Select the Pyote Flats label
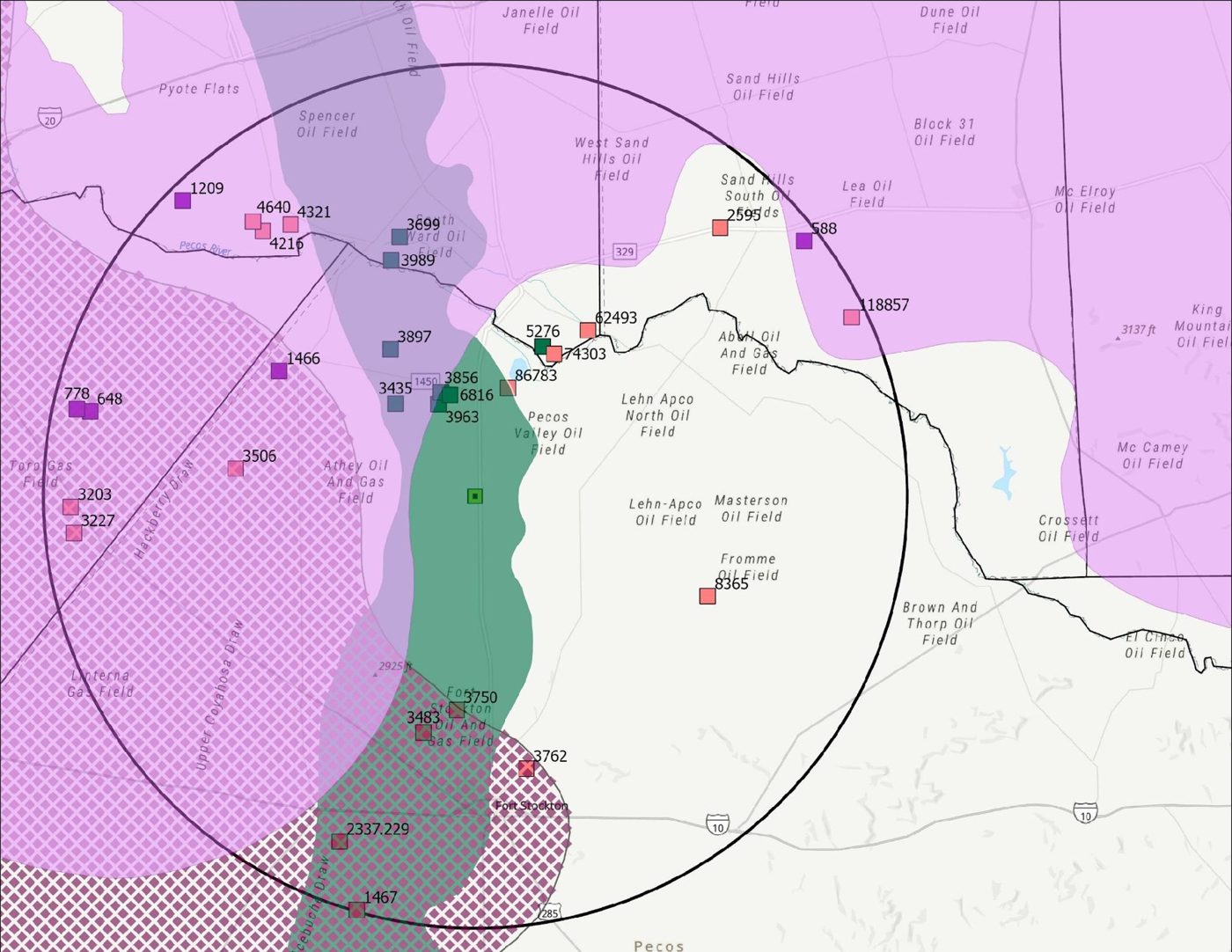Viewport: 1232px width, 952px height. coord(199,89)
